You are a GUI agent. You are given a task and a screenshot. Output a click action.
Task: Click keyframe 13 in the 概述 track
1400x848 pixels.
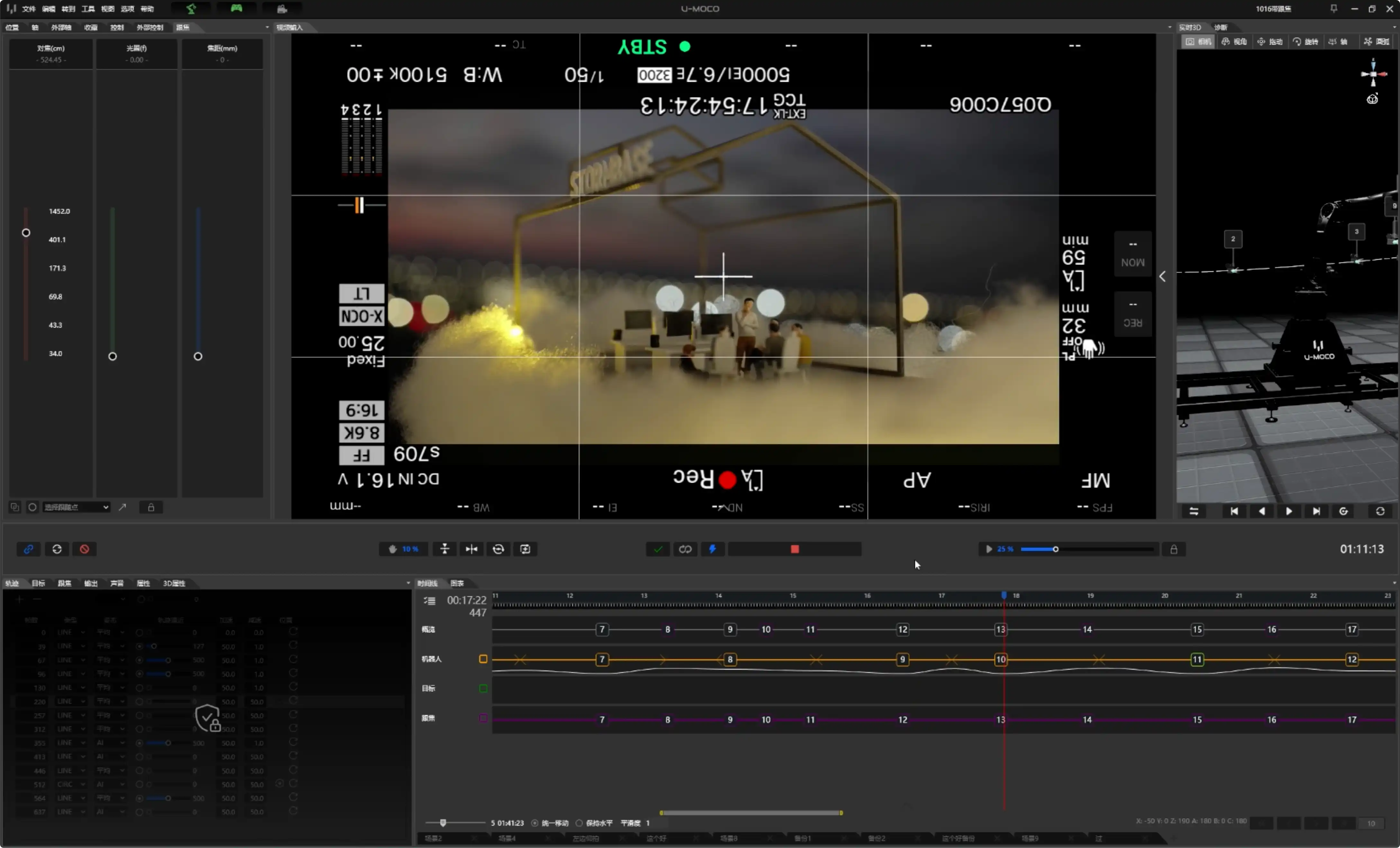click(1001, 629)
